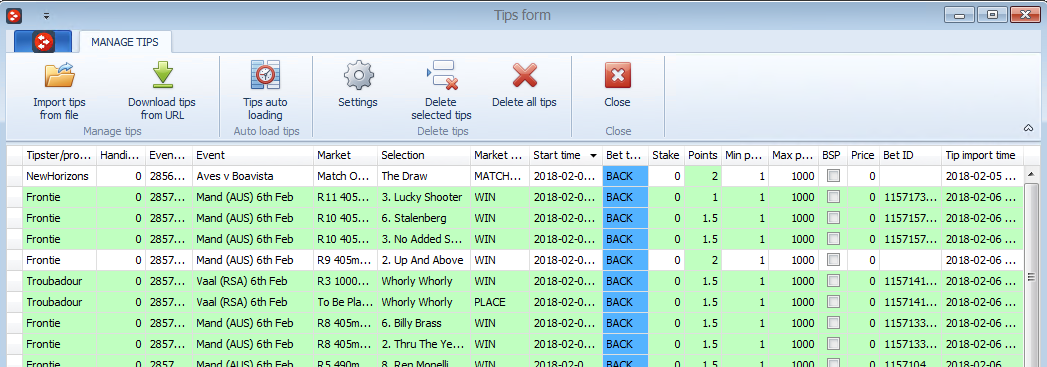Click 2. Thru The Ye... selection cell

point(424,344)
